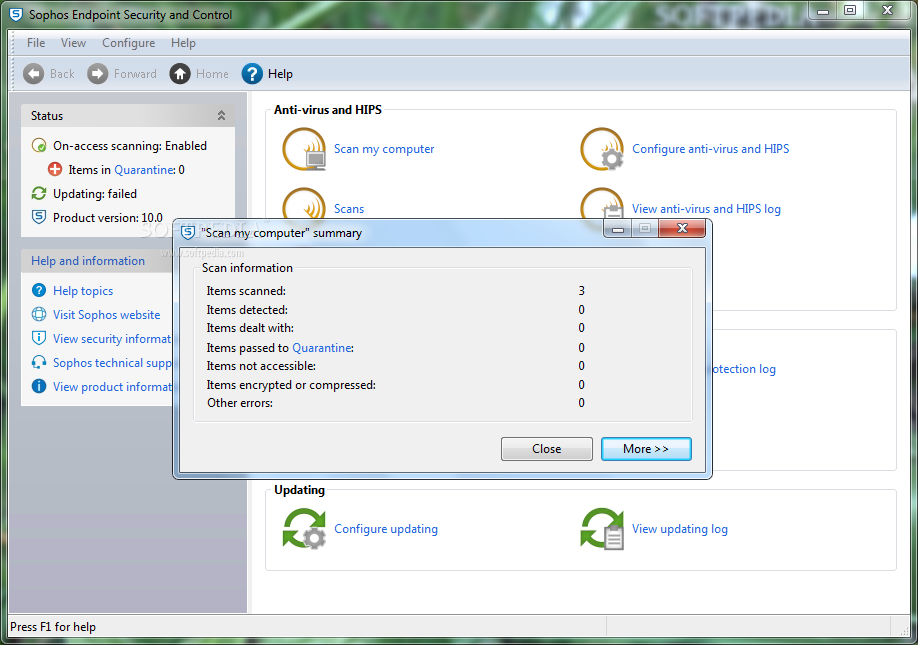Click the scan summary dialog Sophos icon

click(x=188, y=233)
